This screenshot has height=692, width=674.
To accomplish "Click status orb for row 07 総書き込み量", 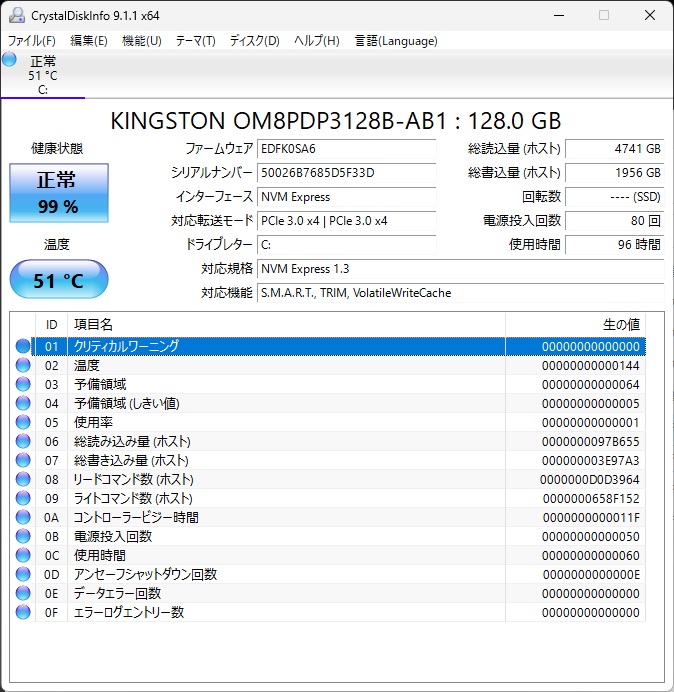I will click(23, 460).
